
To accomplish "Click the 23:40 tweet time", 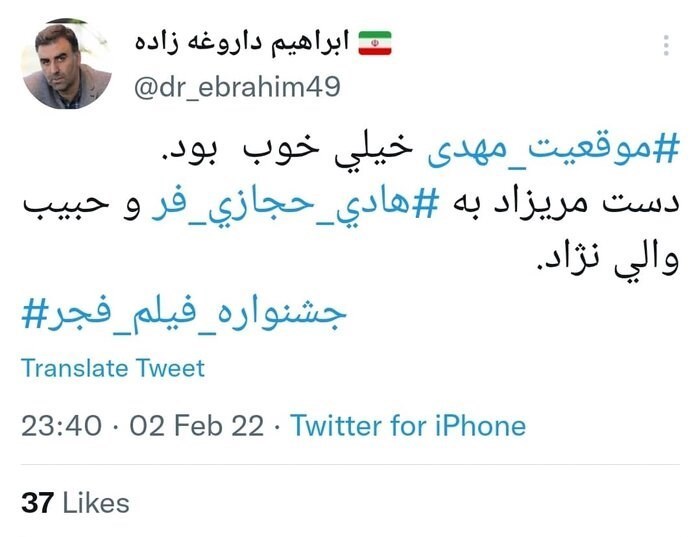I will (x=61, y=426).
